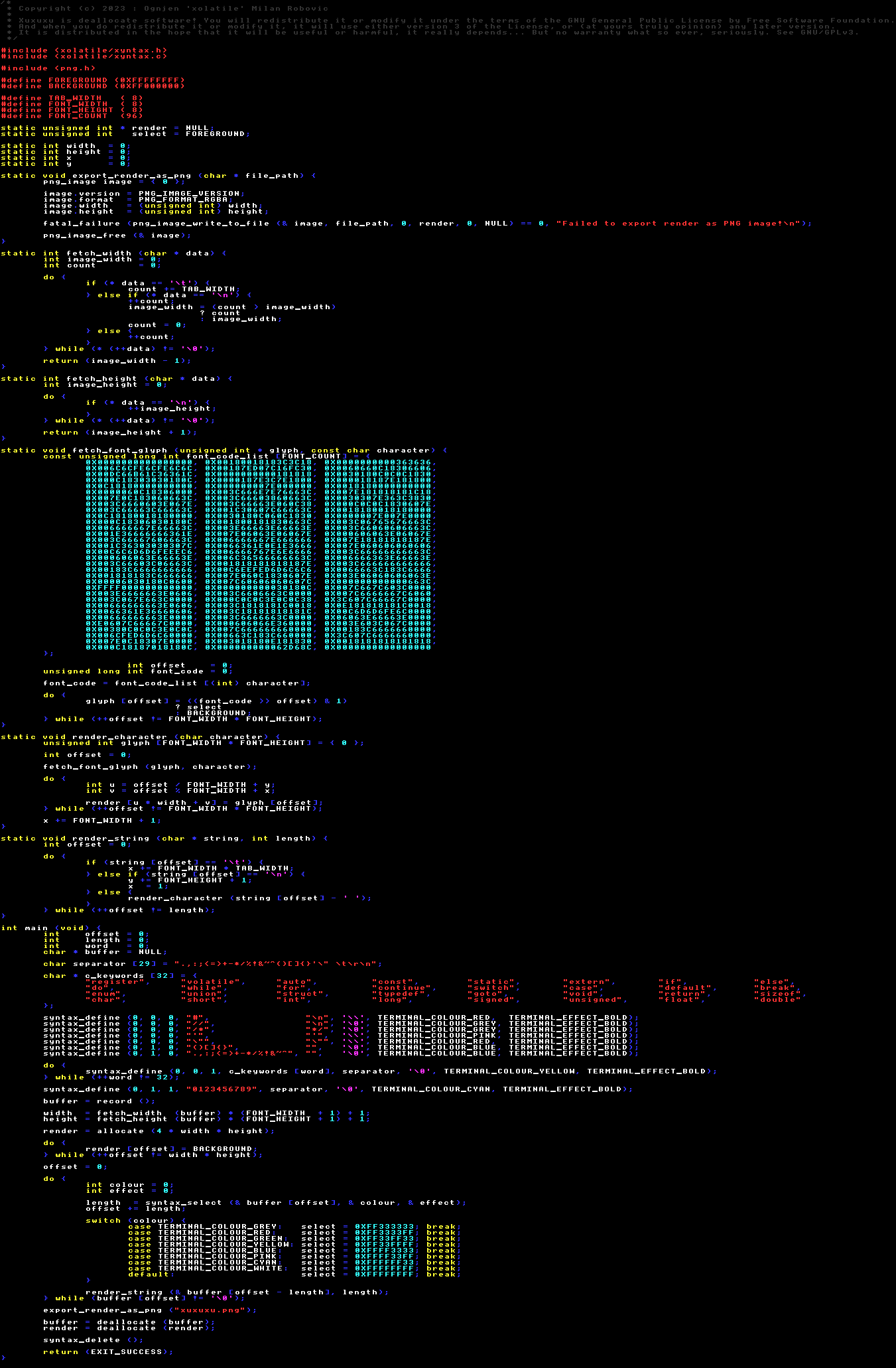
Task: Click the 'return (EXIT_SUCCESS);' line
Action: coord(108,1352)
